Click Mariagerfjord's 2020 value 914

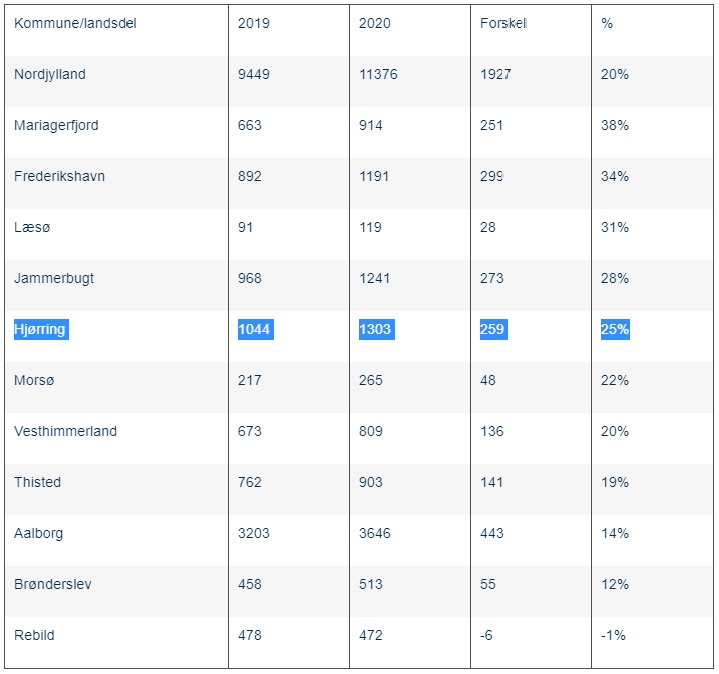[x=371, y=125]
